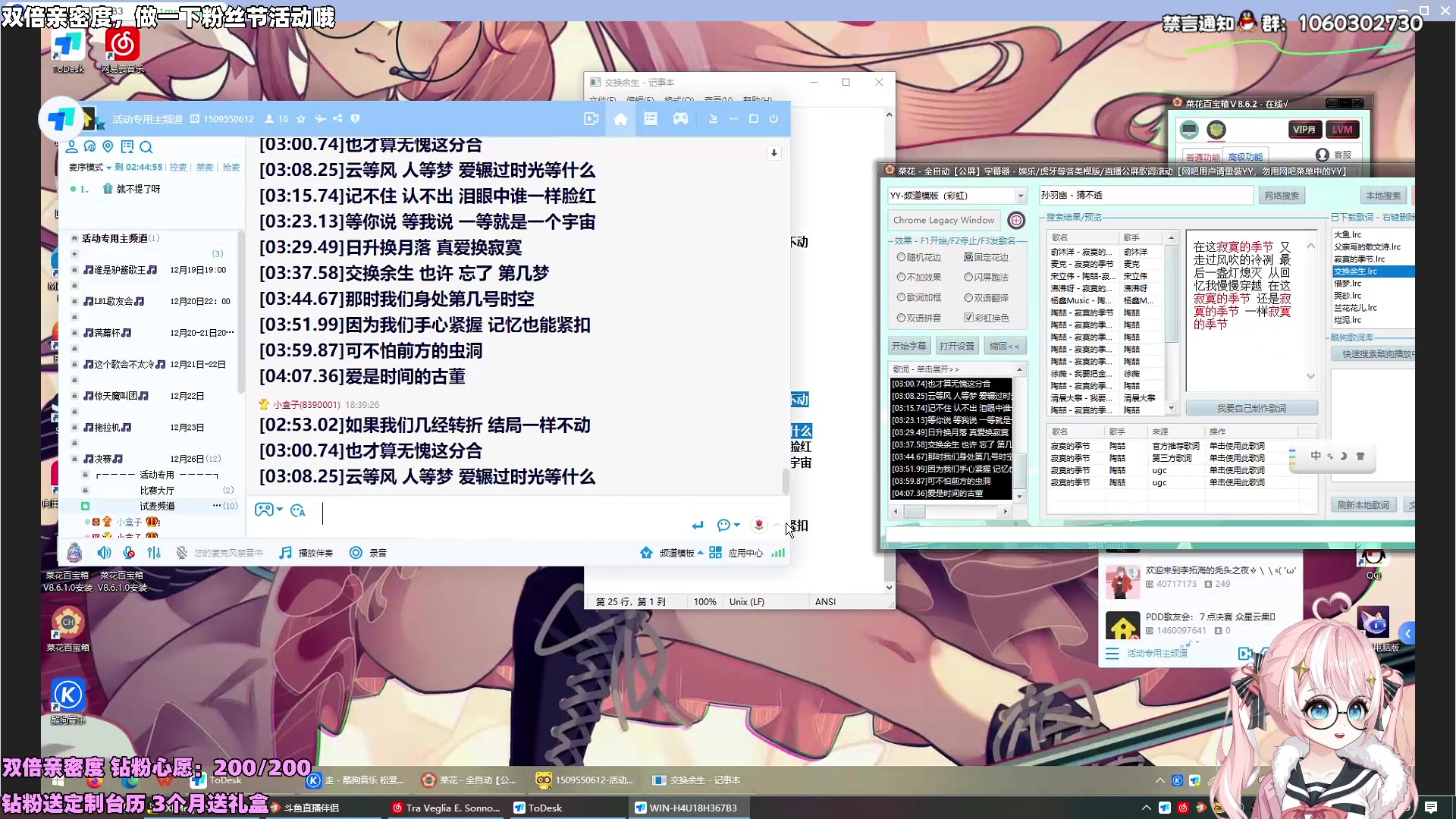Open the ToDesk desktop shortcut
The image size is (1456, 819).
67,50
